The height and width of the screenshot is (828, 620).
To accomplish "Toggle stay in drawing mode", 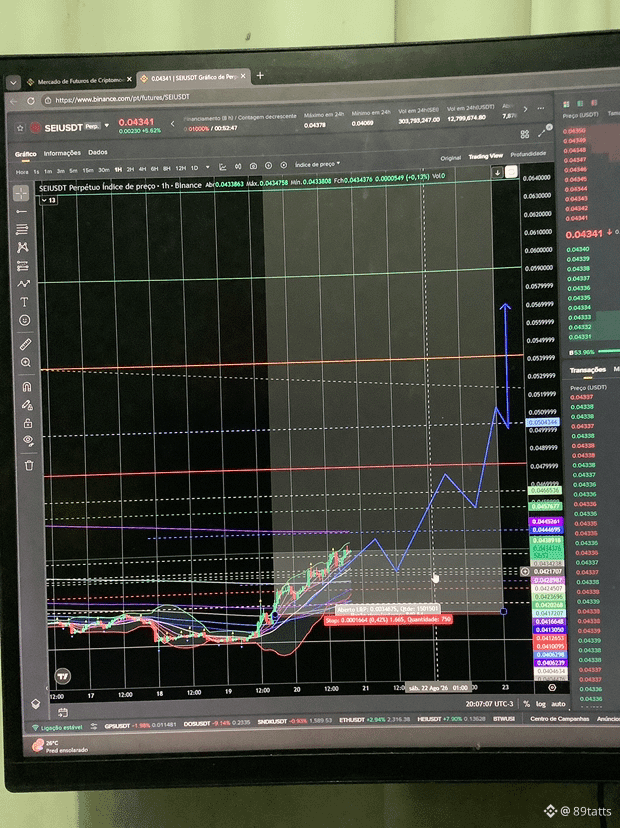I will click(x=27, y=405).
